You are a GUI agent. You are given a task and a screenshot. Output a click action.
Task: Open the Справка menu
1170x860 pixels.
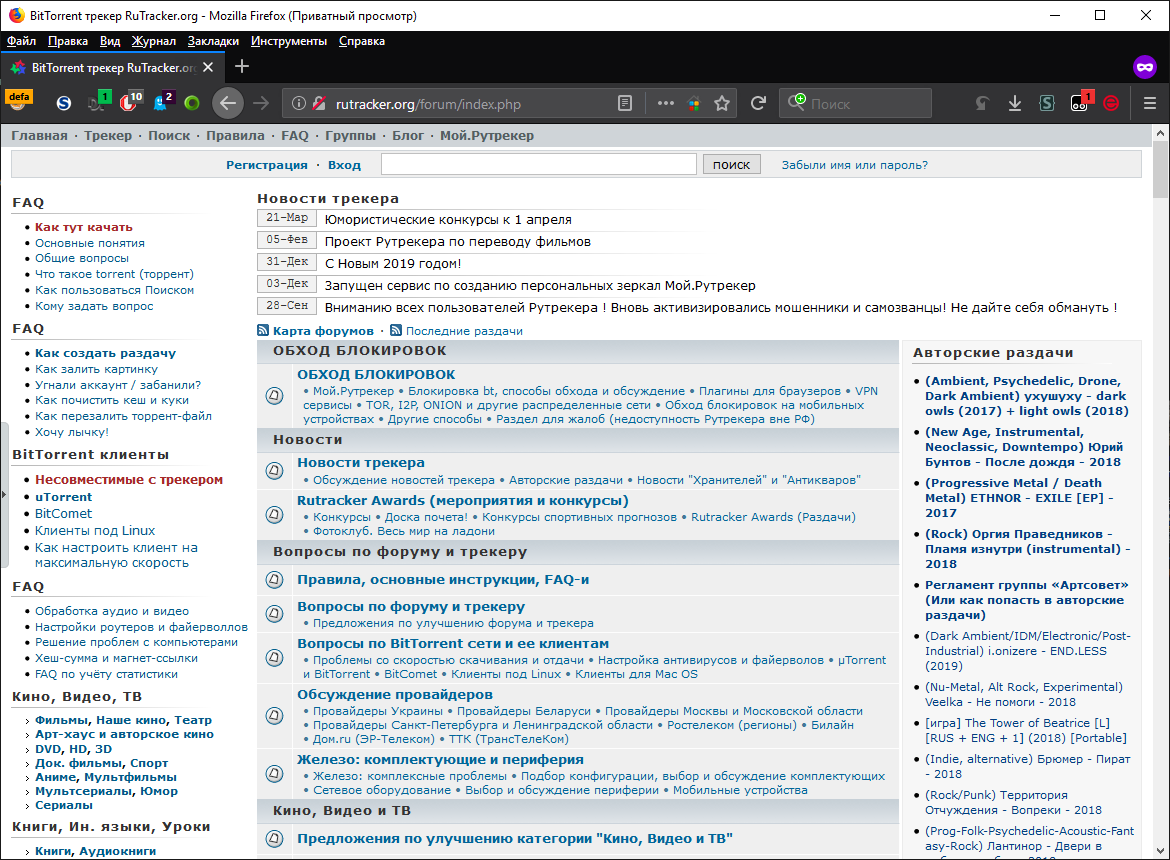click(362, 41)
